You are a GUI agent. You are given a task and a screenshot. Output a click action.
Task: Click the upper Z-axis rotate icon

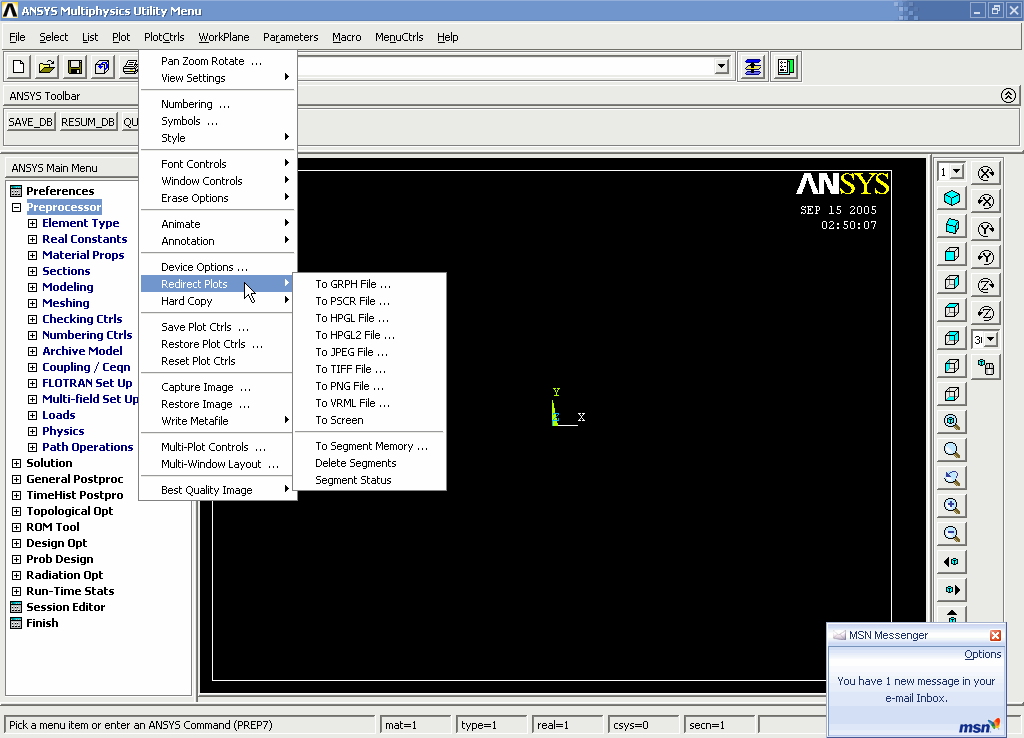tap(985, 285)
